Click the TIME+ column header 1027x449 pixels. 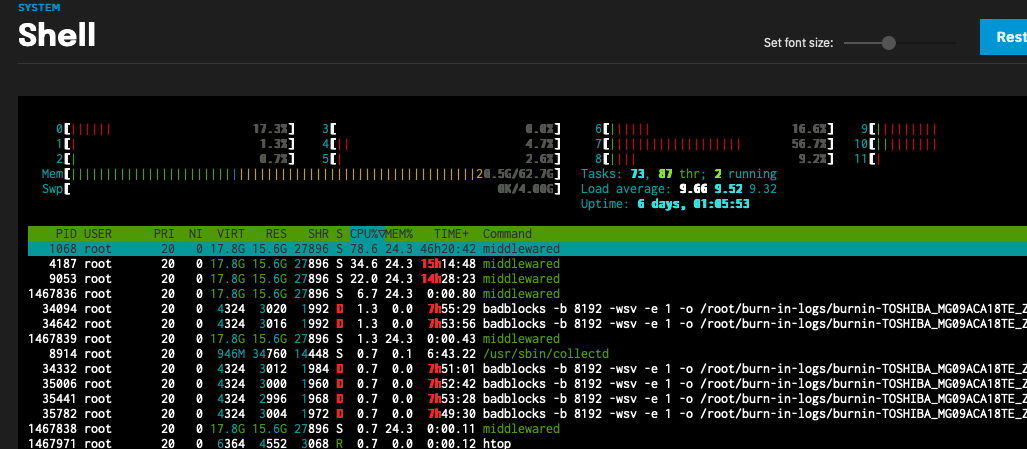(452, 233)
